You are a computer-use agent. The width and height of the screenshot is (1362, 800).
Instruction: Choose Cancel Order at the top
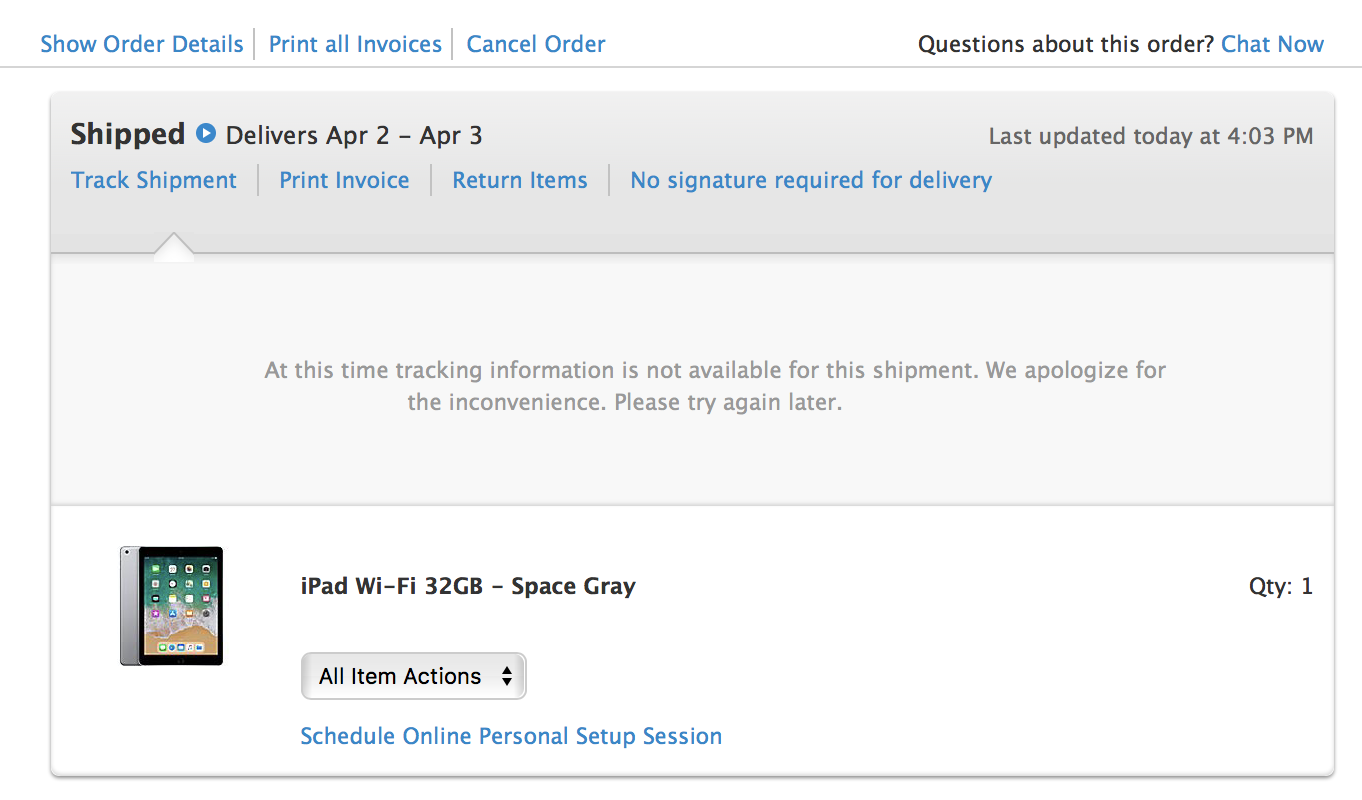pos(536,45)
